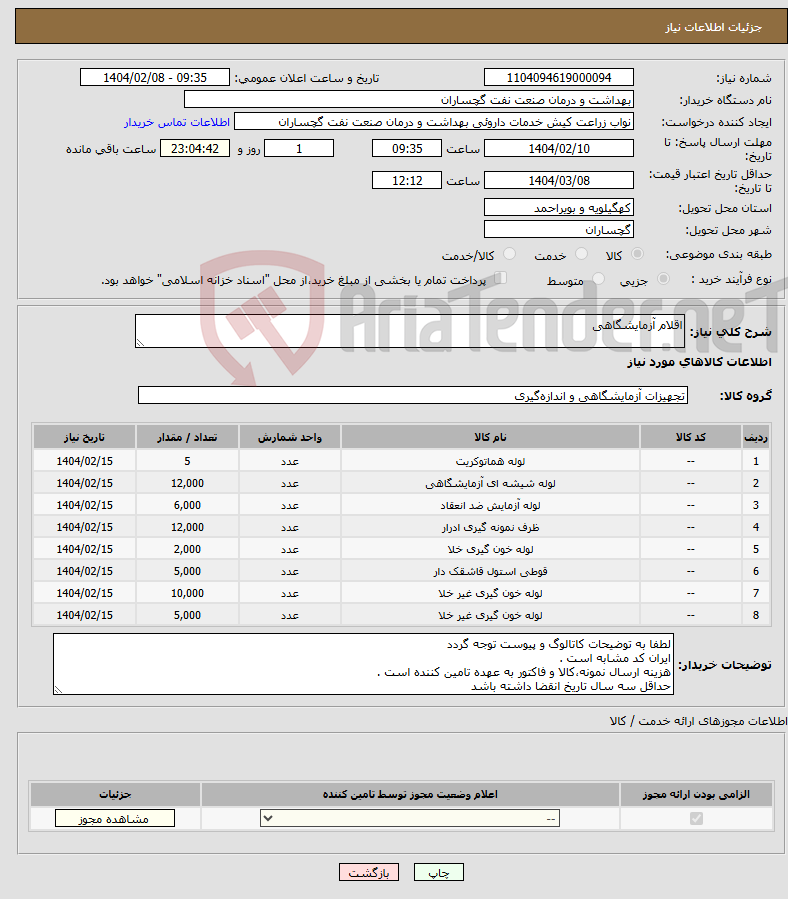Click the resize handle of توضیحات خریدار
The width and height of the screenshot is (788, 899).
[58, 690]
